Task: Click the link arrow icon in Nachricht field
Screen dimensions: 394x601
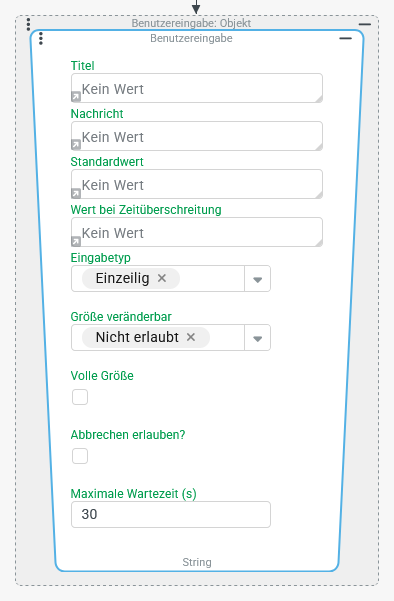Action: point(76,145)
